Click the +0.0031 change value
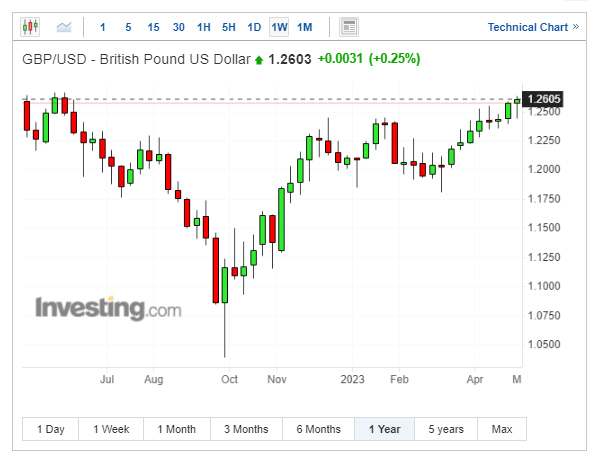 [340, 59]
